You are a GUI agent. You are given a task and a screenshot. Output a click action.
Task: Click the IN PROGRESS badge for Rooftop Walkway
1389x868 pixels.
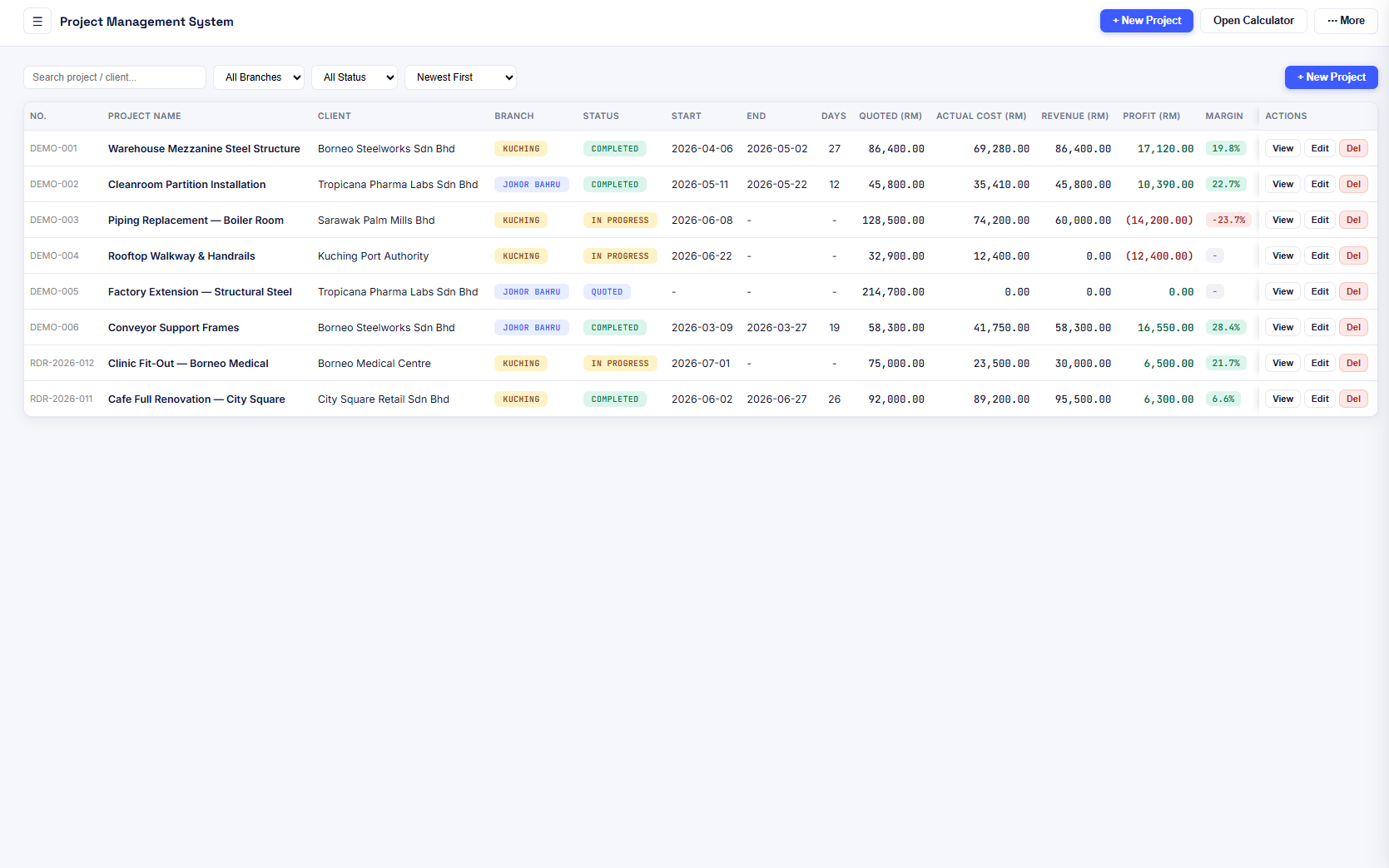point(620,256)
